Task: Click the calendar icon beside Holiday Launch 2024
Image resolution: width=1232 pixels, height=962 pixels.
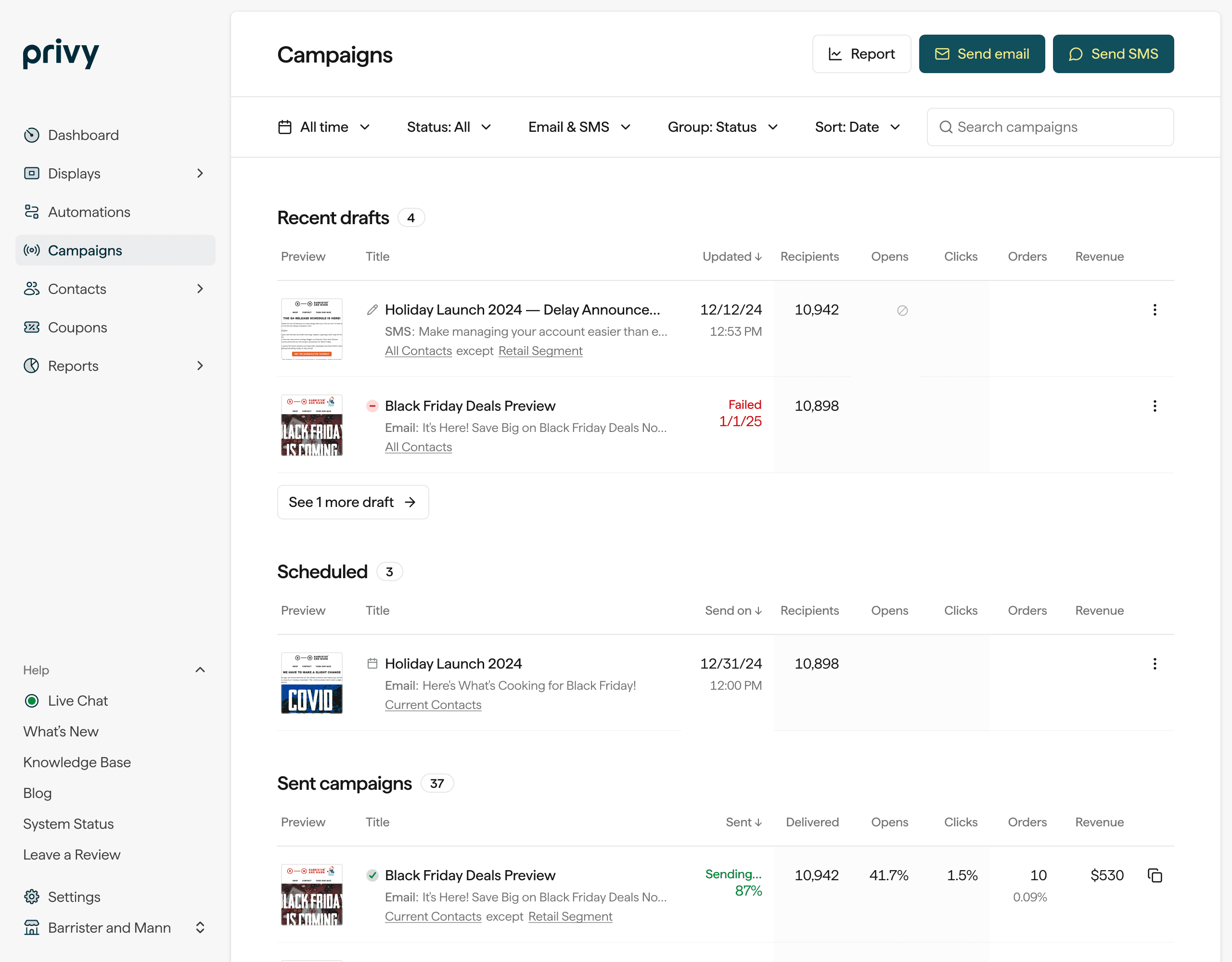Action: point(372,663)
